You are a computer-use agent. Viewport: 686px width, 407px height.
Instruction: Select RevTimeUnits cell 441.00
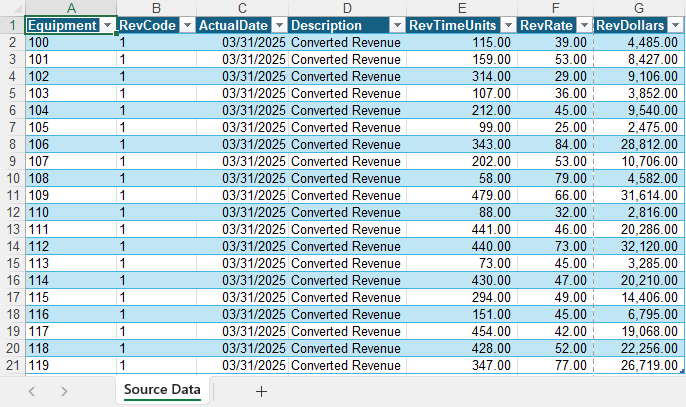(x=462, y=229)
